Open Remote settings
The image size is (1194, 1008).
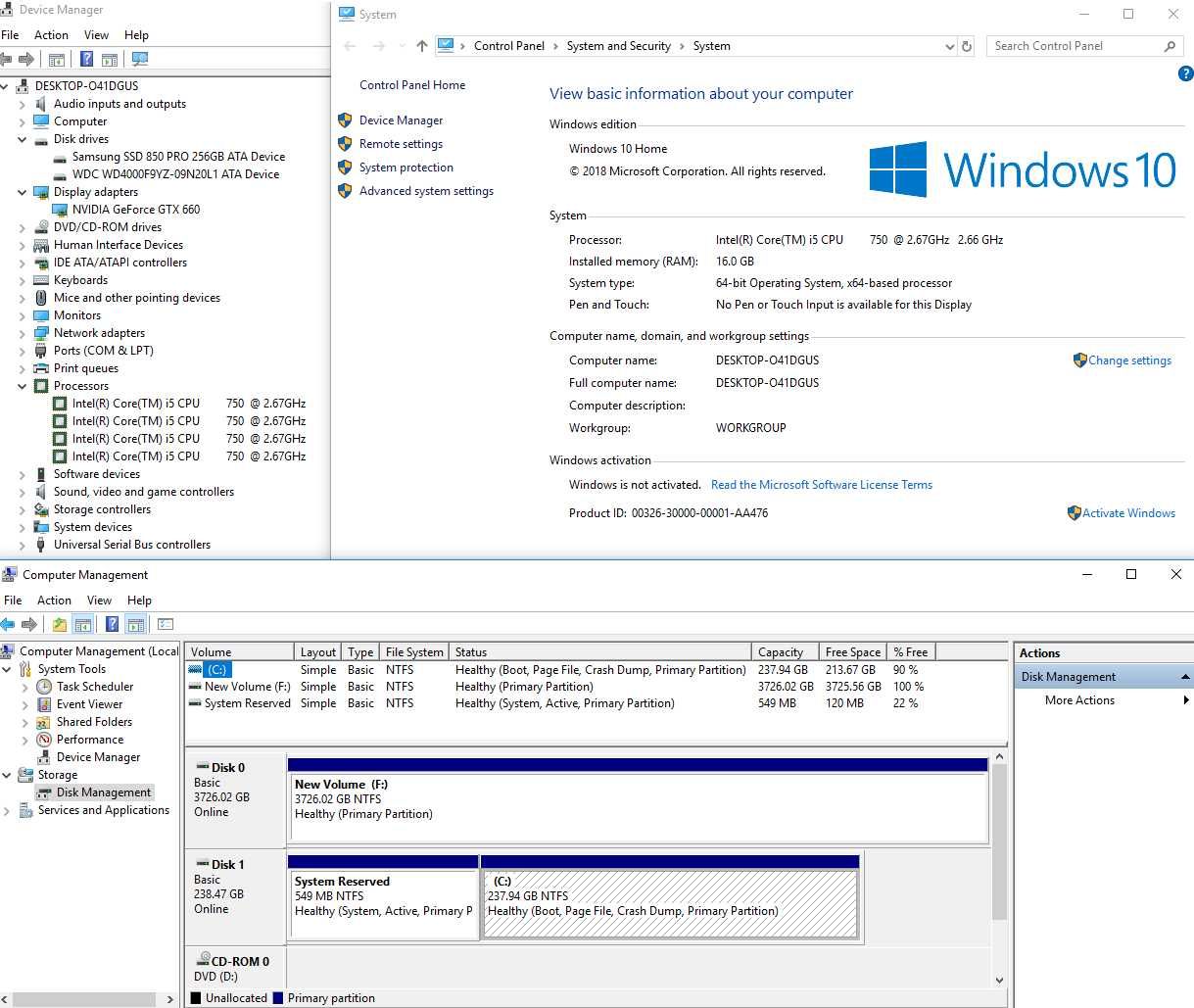pyautogui.click(x=401, y=144)
